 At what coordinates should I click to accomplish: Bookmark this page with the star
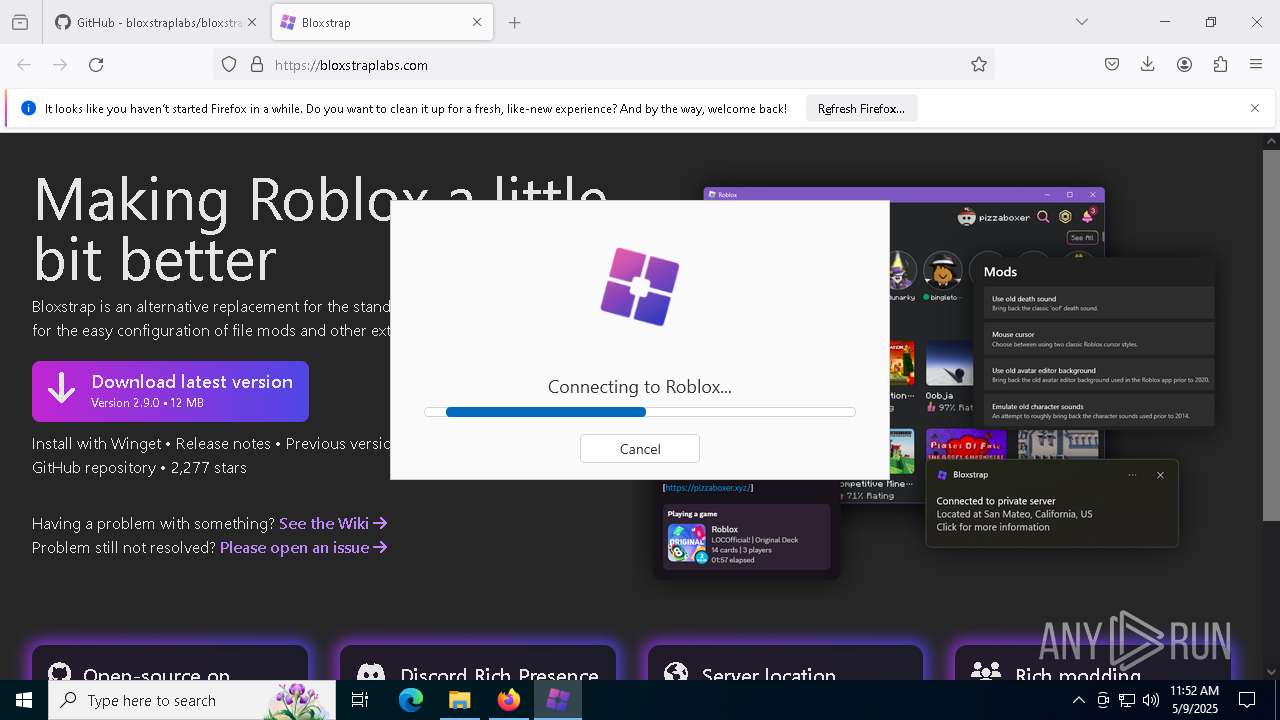[979, 65]
